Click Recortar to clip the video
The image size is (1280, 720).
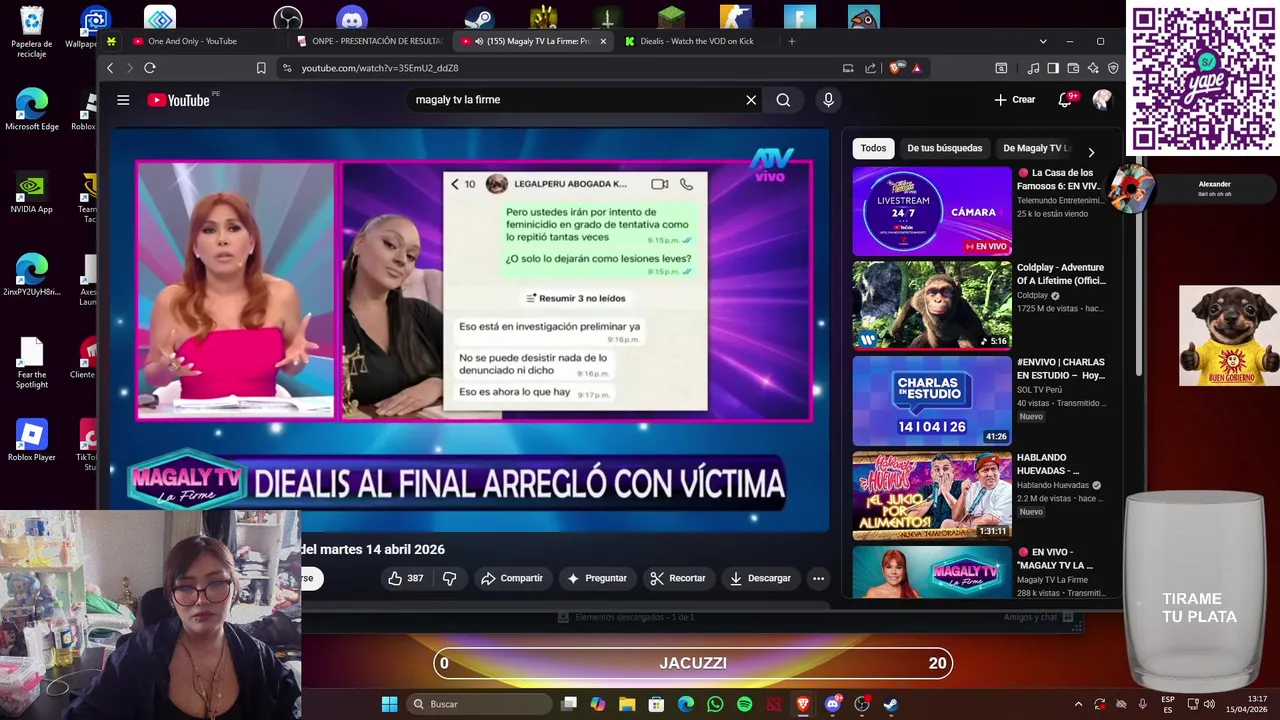(x=678, y=578)
